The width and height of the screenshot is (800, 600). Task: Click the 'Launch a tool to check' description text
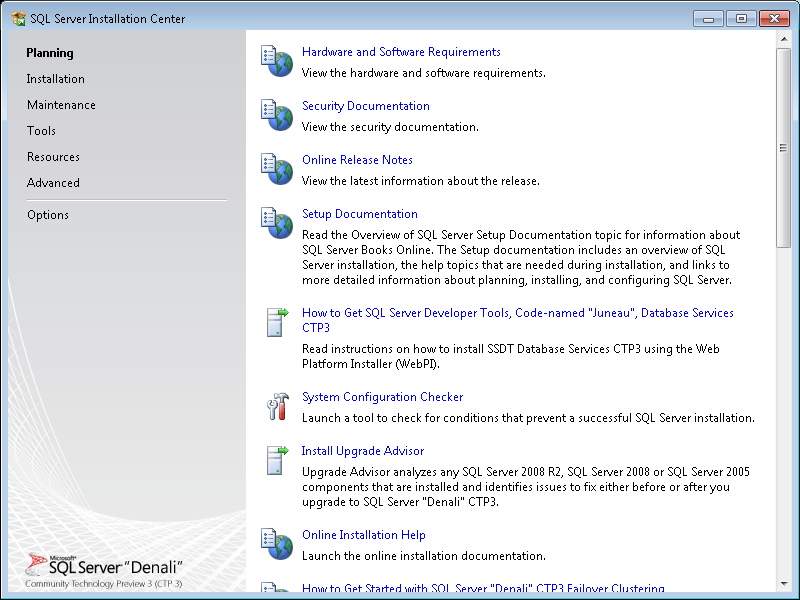point(528,418)
